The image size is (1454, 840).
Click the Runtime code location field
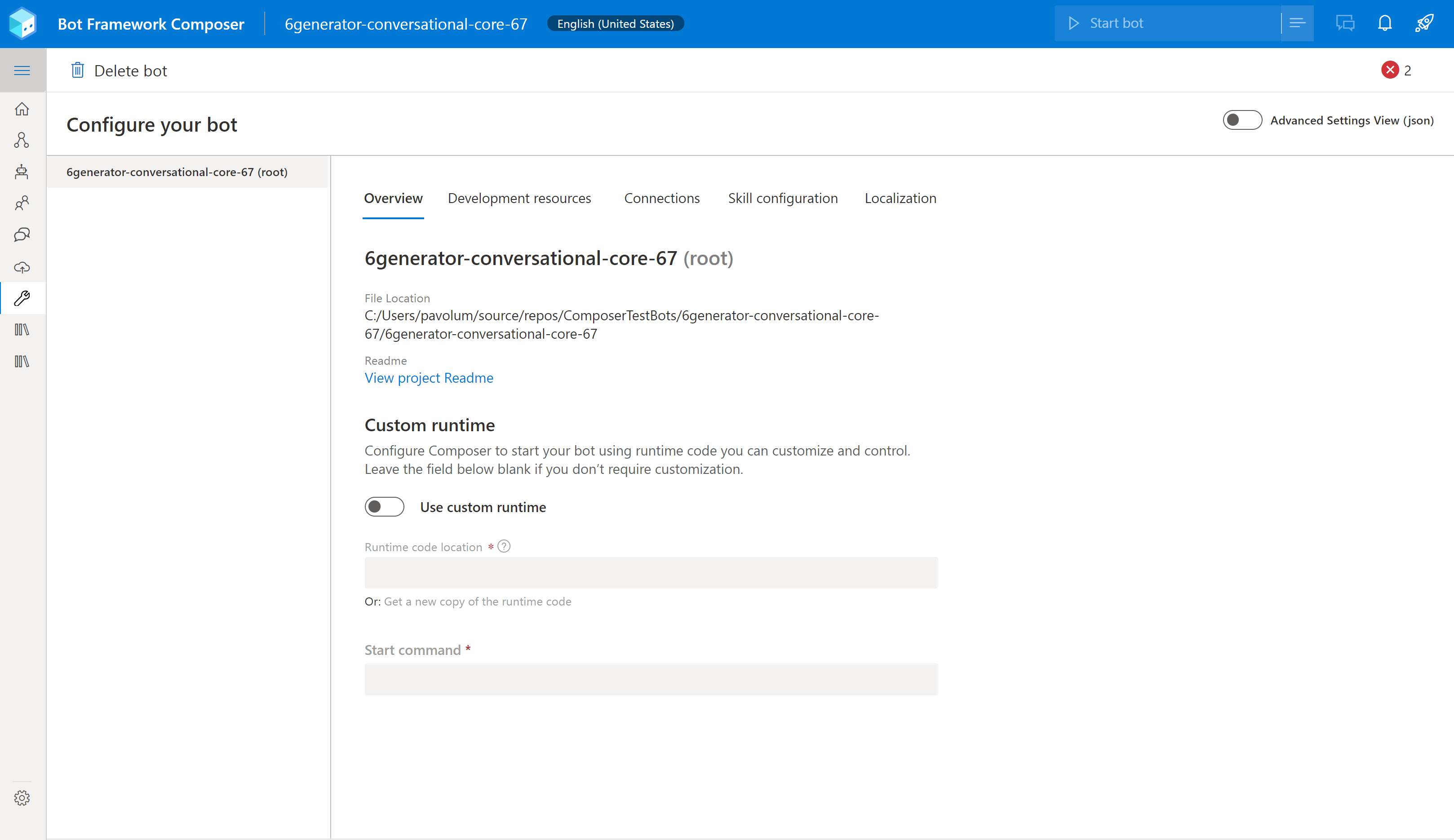[651, 573]
